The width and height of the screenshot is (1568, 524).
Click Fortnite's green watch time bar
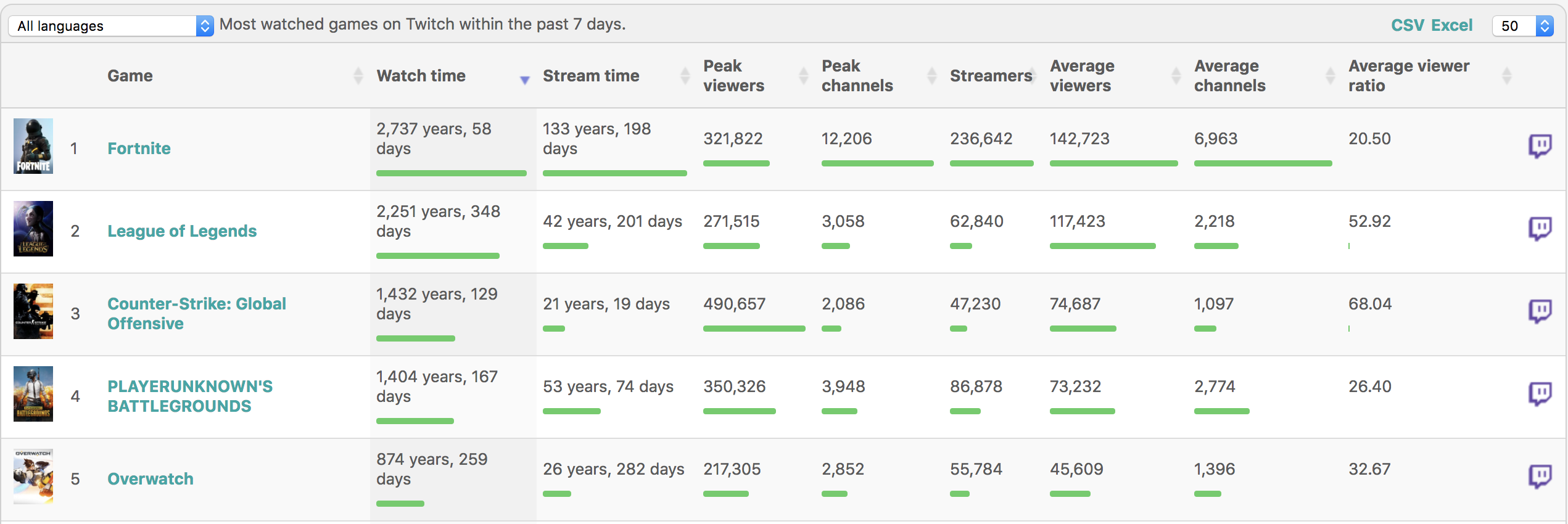451,173
